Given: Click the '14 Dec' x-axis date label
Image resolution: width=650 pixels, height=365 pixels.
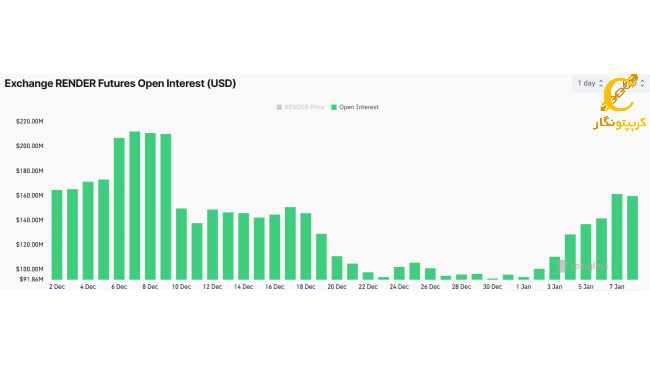Looking at the screenshot, I should tap(243, 287).
